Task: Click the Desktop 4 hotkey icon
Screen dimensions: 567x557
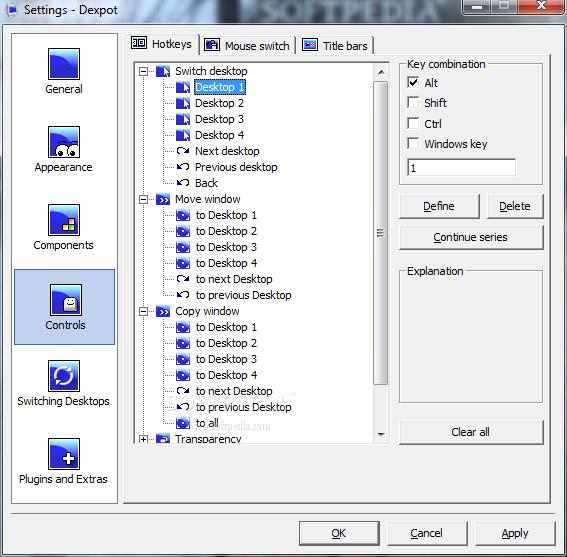Action: (183, 135)
